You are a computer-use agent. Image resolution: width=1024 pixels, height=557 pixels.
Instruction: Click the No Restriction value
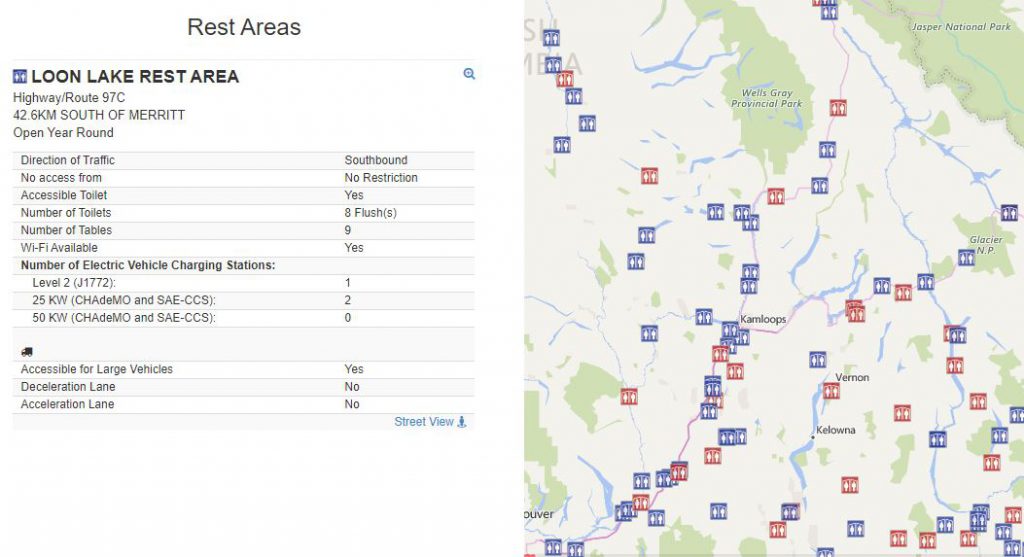click(381, 178)
